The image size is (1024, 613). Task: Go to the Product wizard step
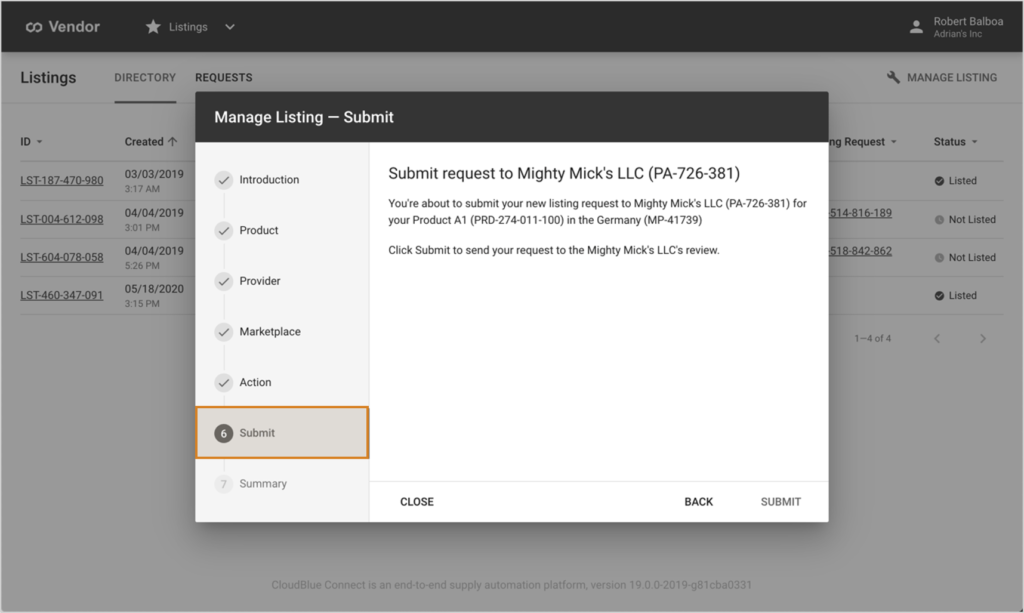click(x=258, y=230)
